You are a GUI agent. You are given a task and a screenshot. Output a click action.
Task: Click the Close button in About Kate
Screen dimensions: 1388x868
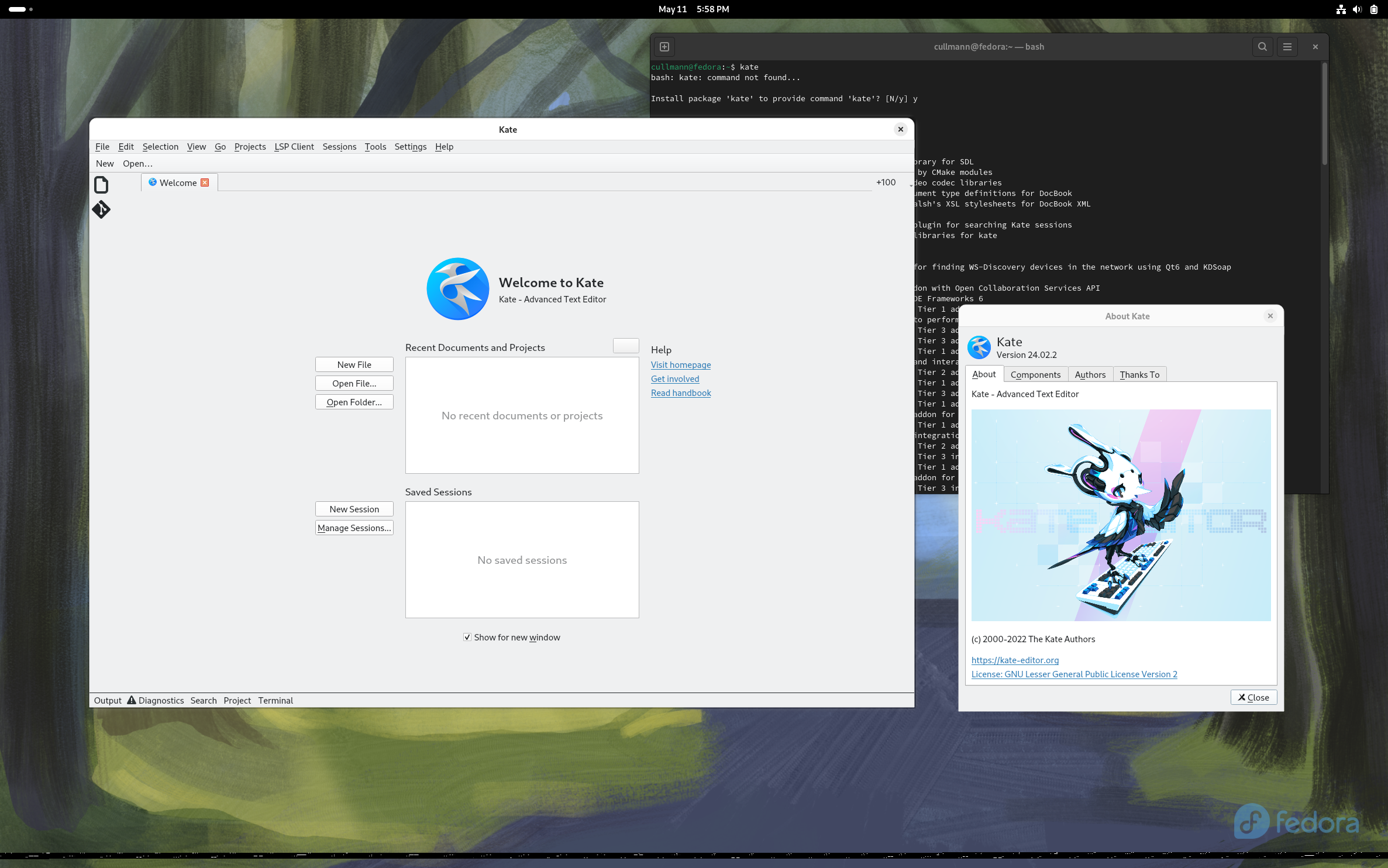pos(1253,697)
